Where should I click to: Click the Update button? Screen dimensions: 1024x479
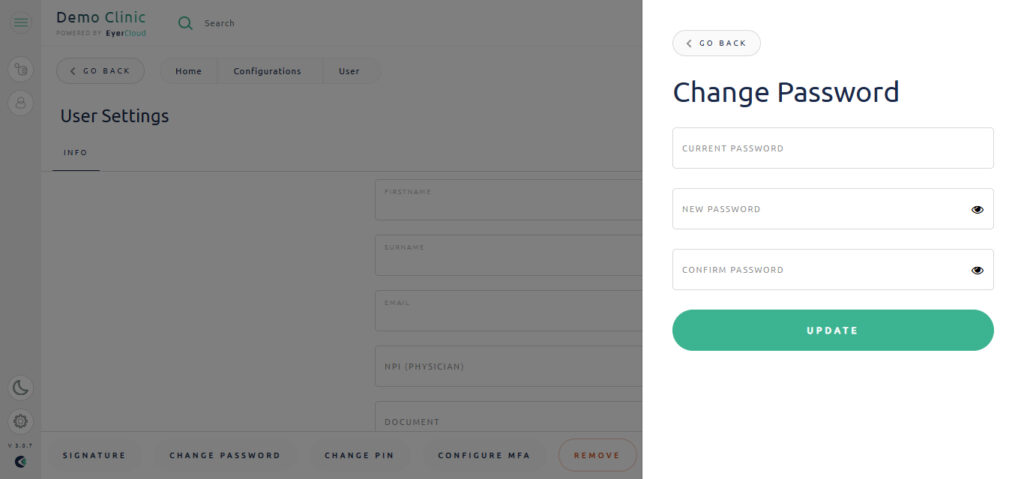click(833, 330)
